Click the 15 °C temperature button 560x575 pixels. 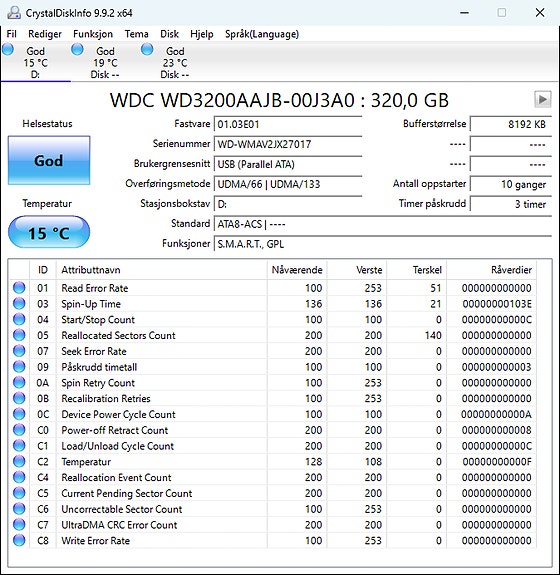[49, 233]
